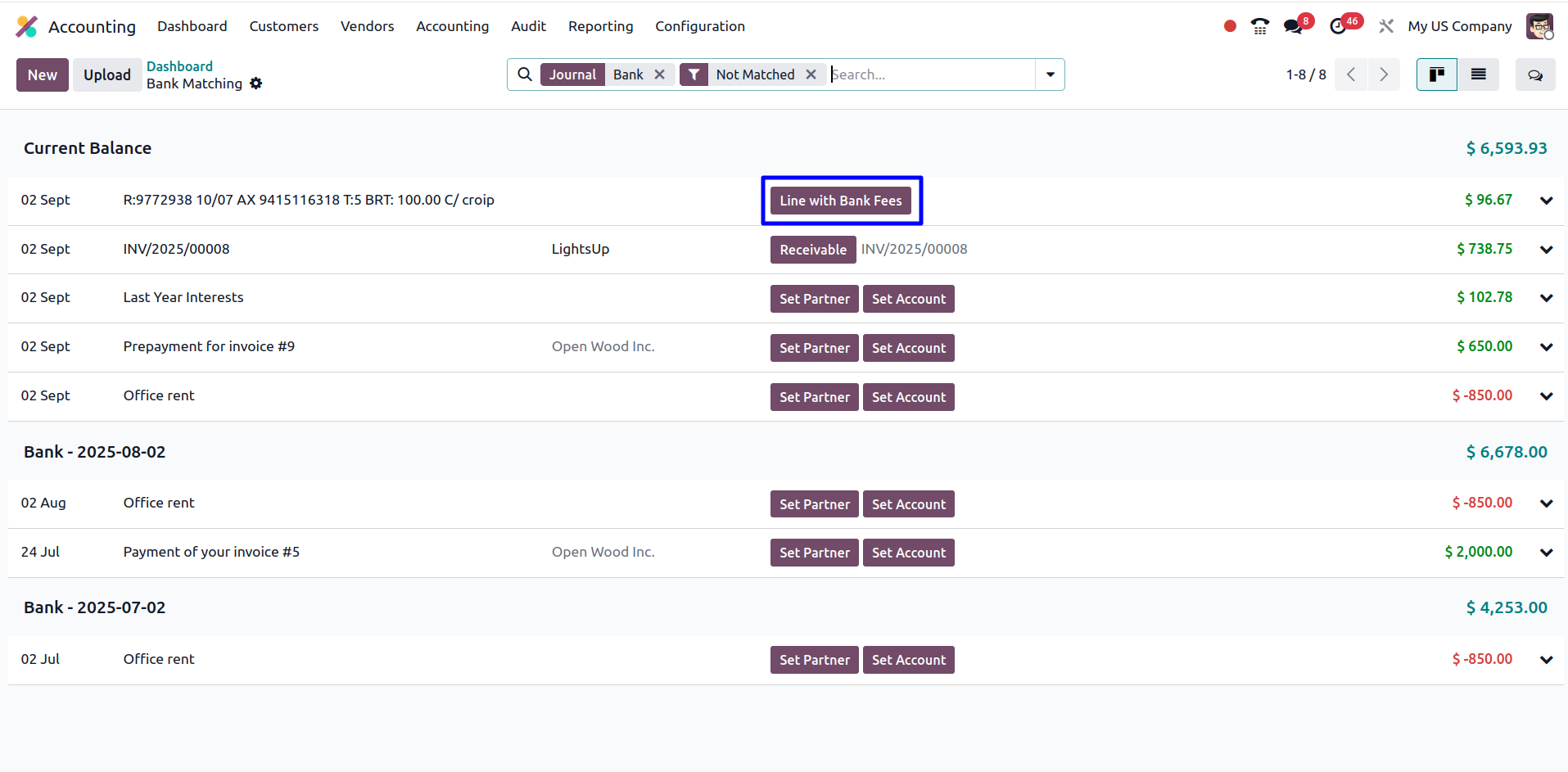Click into the search input field
1568x772 pixels.
tap(930, 74)
